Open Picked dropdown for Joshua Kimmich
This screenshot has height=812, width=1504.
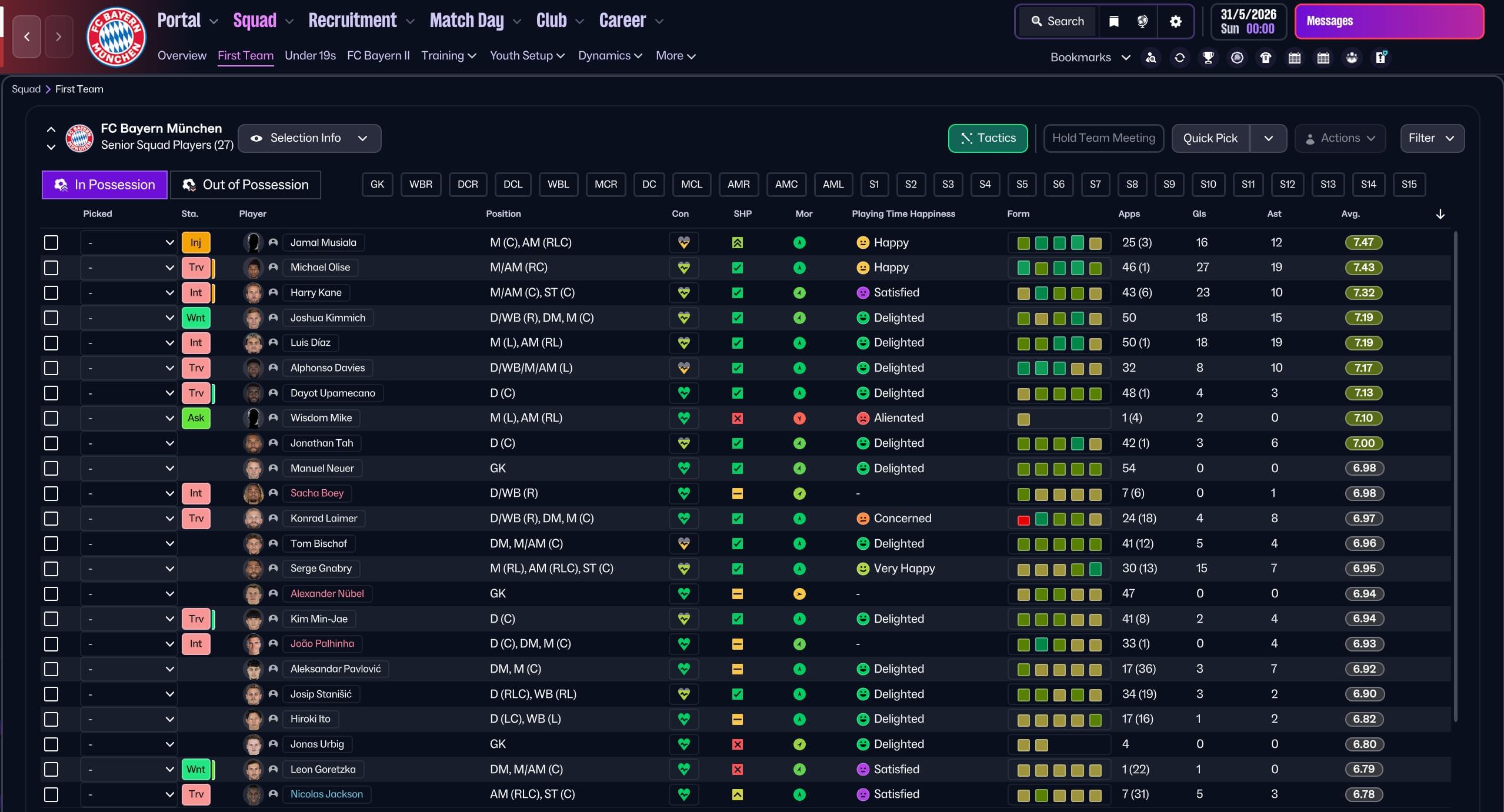pos(129,318)
